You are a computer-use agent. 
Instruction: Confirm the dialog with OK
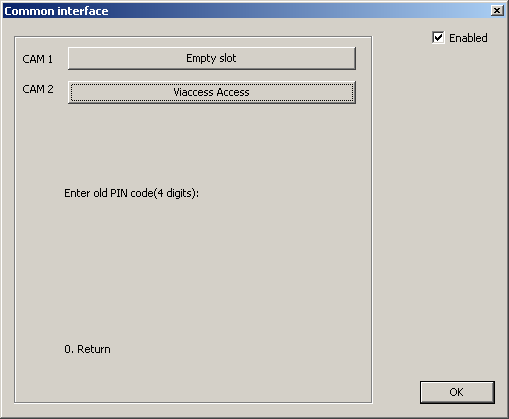pos(457,392)
